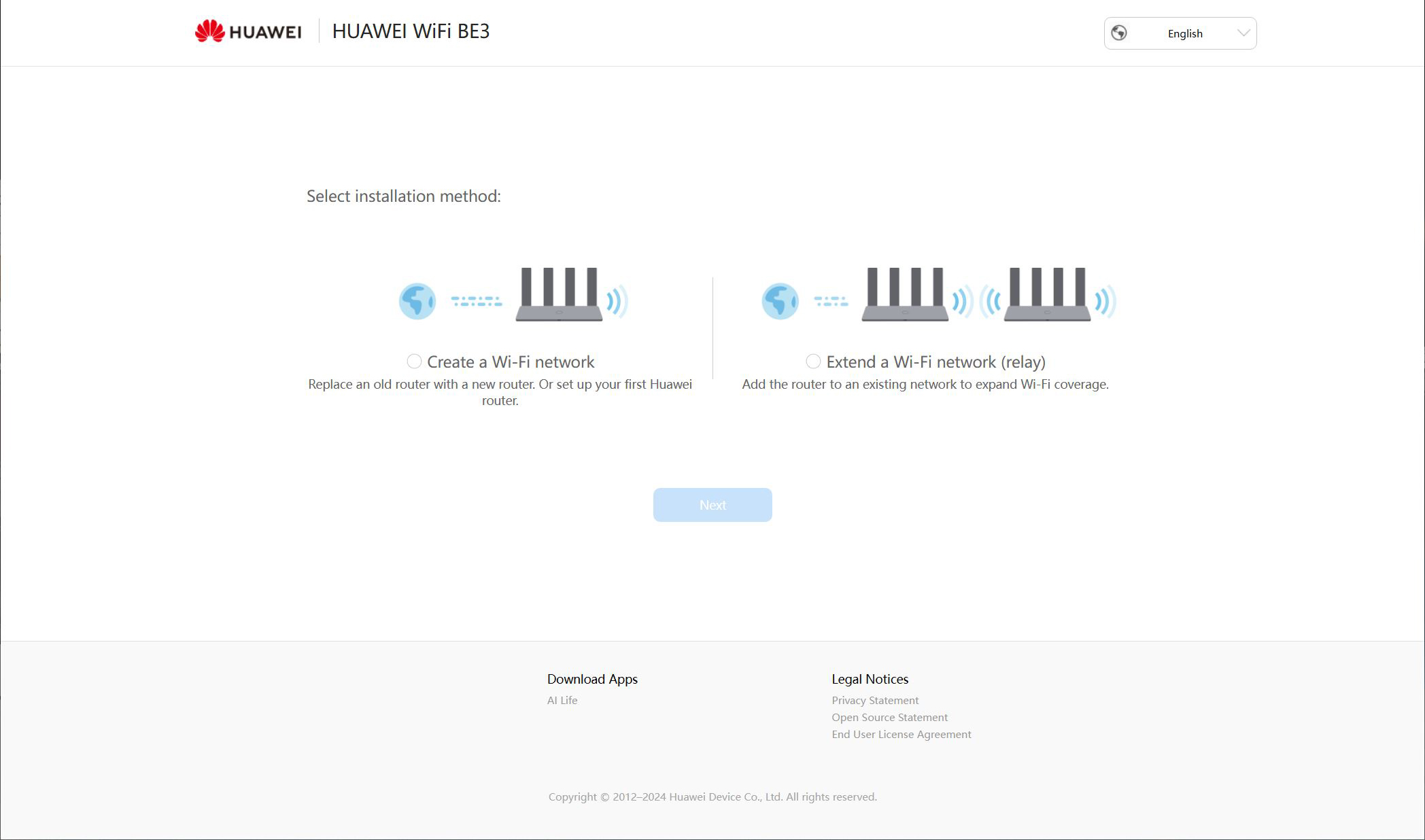The image size is (1425, 840).
Task: Click the single router illustration
Action: (x=513, y=294)
